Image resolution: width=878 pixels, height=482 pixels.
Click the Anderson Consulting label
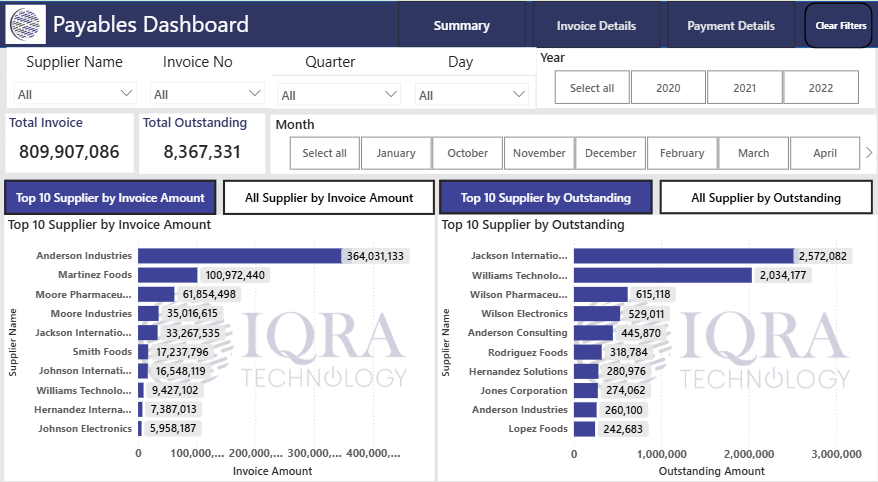518,333
